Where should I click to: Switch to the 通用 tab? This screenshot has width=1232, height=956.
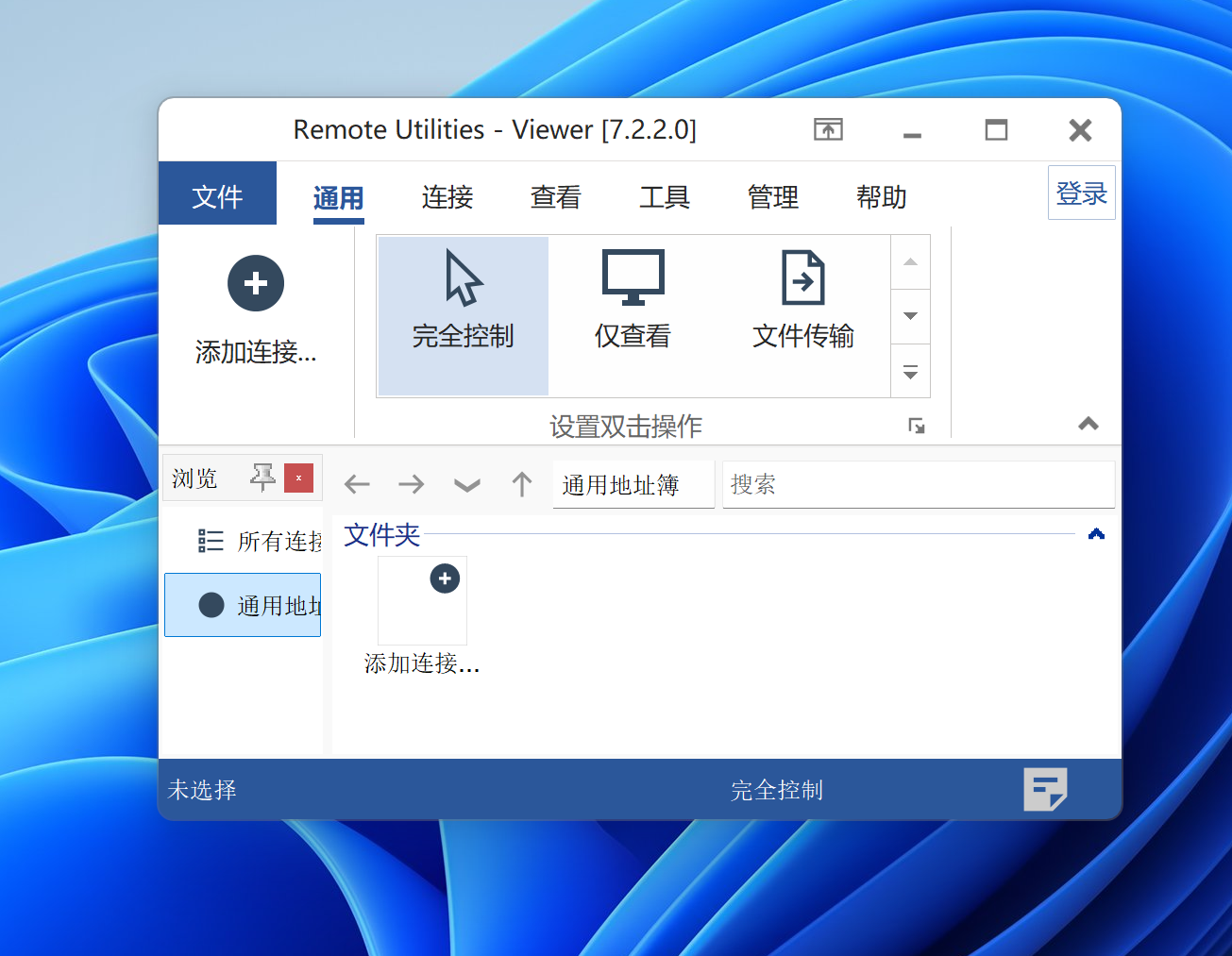338,197
